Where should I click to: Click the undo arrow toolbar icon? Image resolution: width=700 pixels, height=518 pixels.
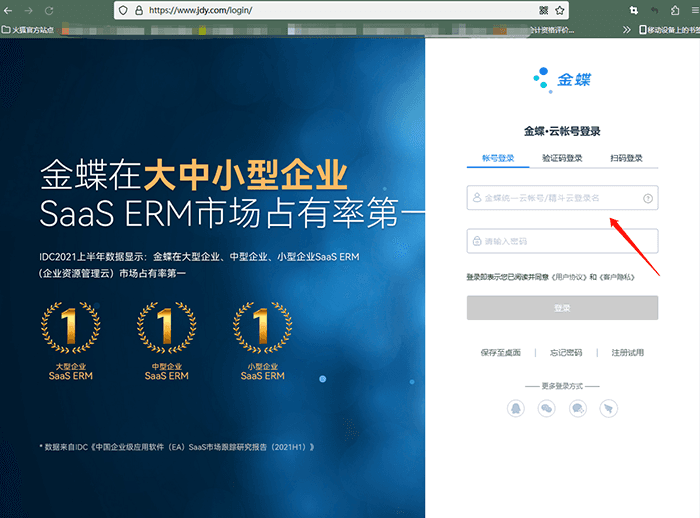[x=654, y=10]
